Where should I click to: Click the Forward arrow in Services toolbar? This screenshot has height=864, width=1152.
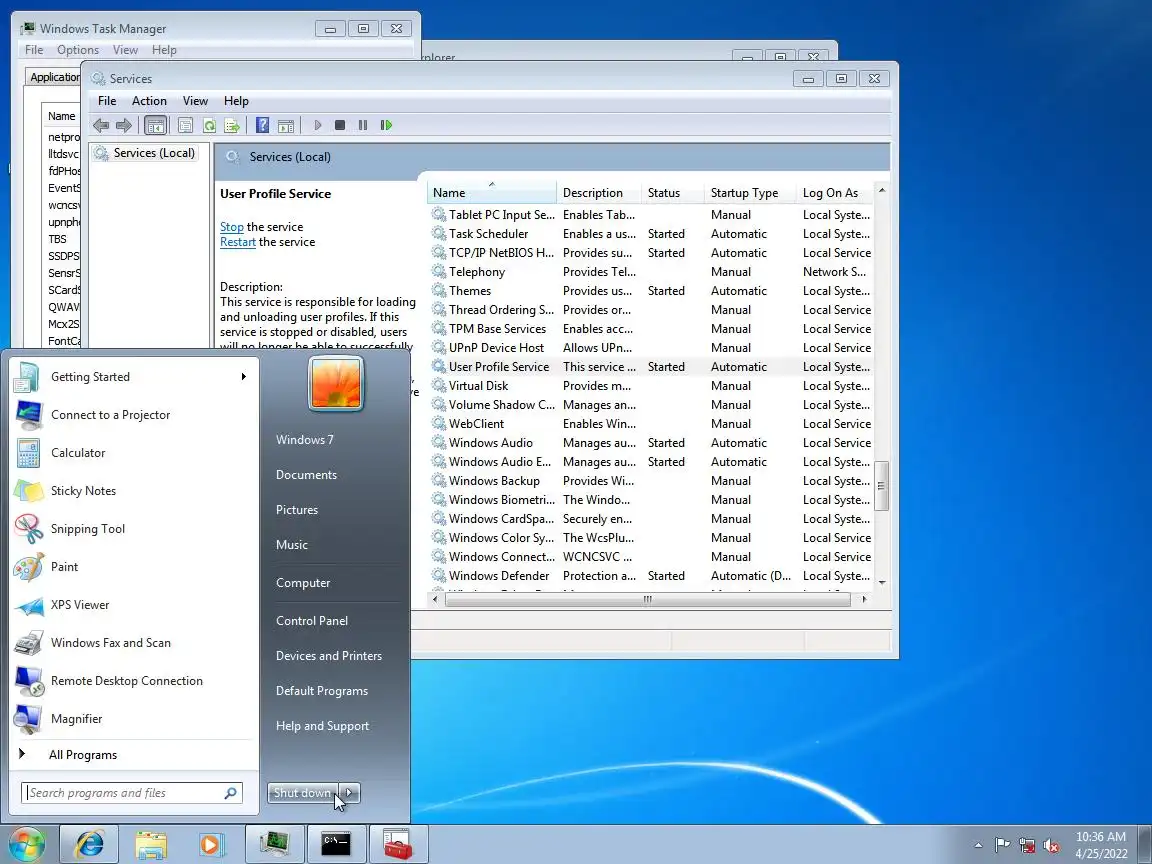pyautogui.click(x=124, y=126)
